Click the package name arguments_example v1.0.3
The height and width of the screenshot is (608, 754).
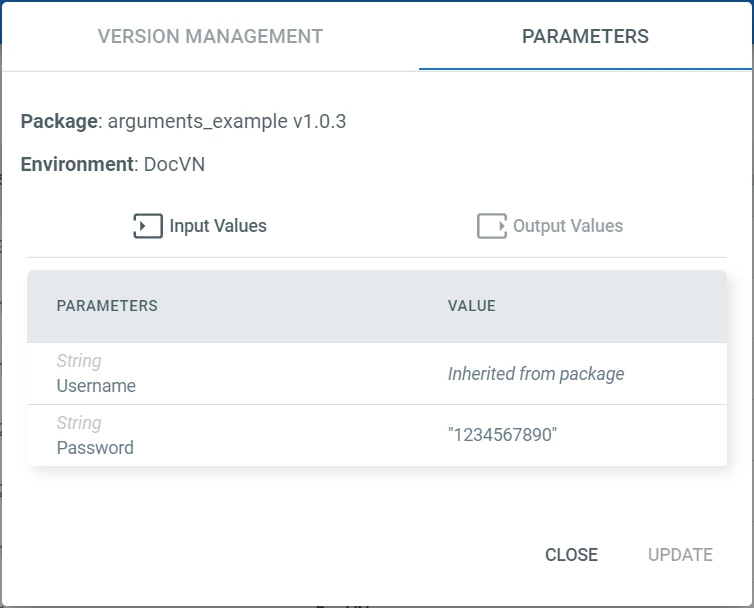coord(226,121)
